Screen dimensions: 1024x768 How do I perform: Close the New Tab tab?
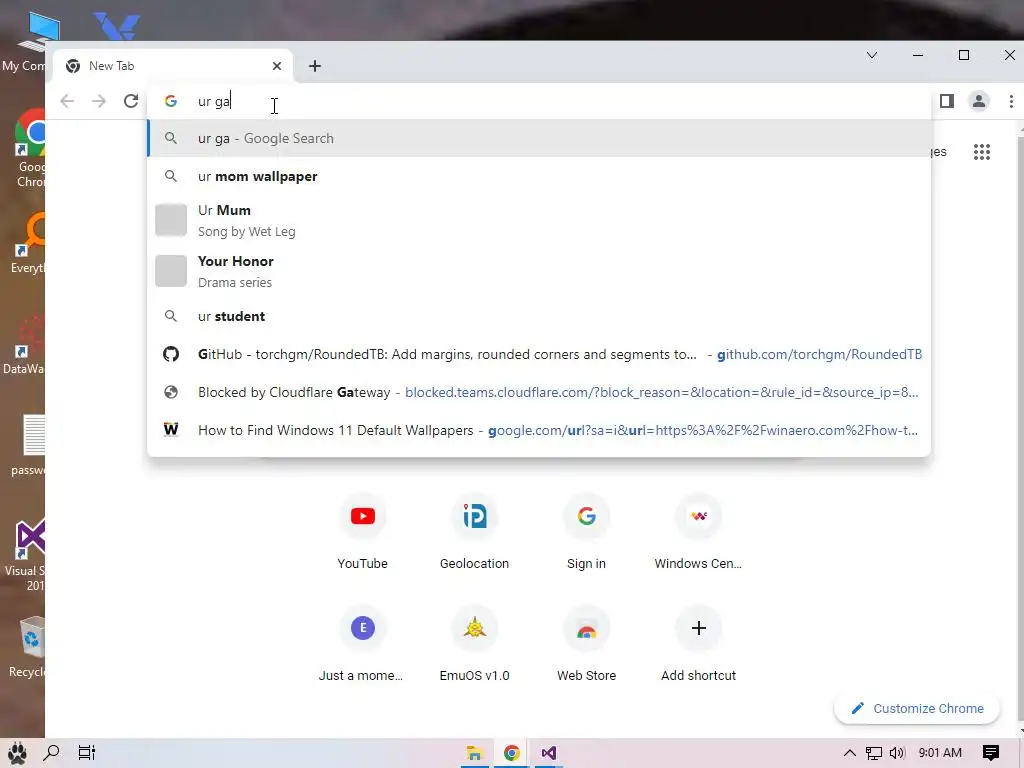pos(277,66)
